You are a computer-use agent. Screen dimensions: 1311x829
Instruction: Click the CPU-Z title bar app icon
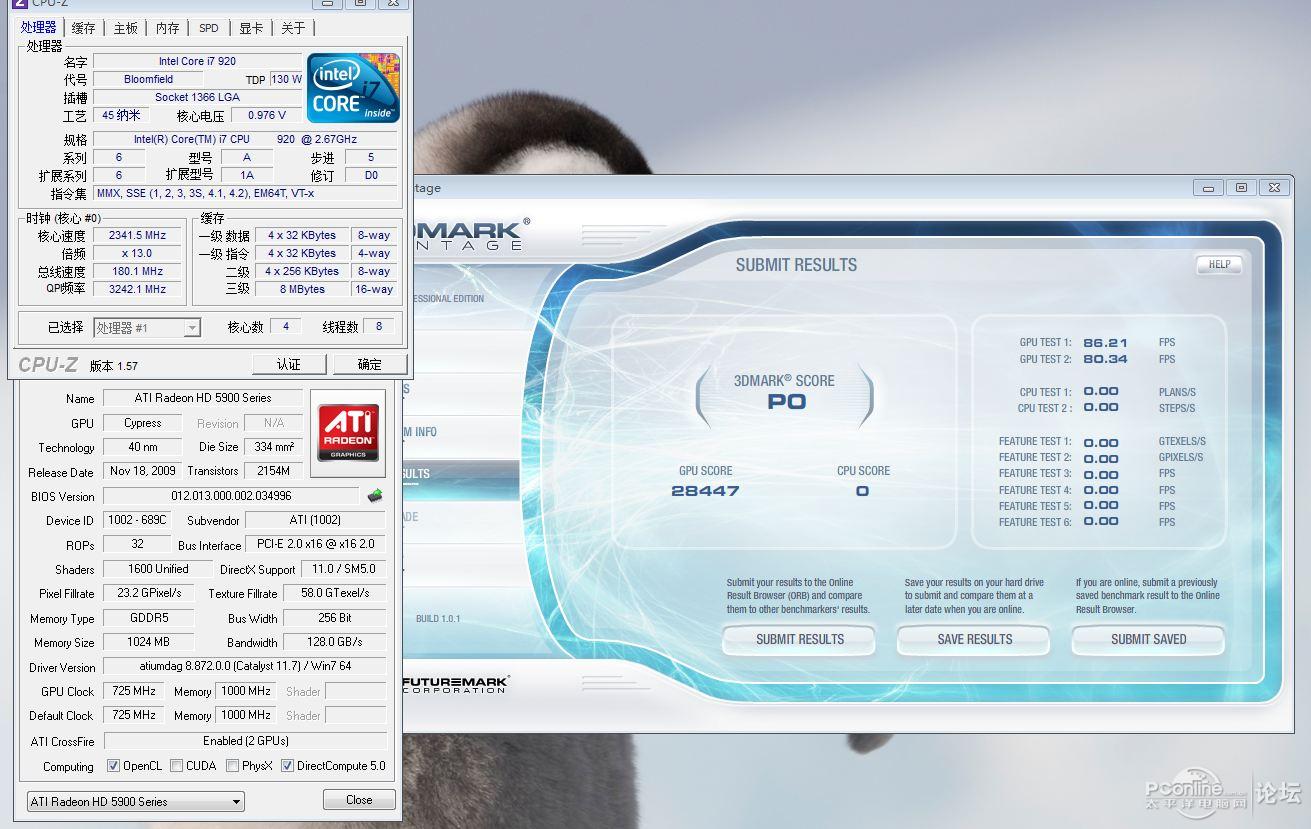click(x=19, y=3)
